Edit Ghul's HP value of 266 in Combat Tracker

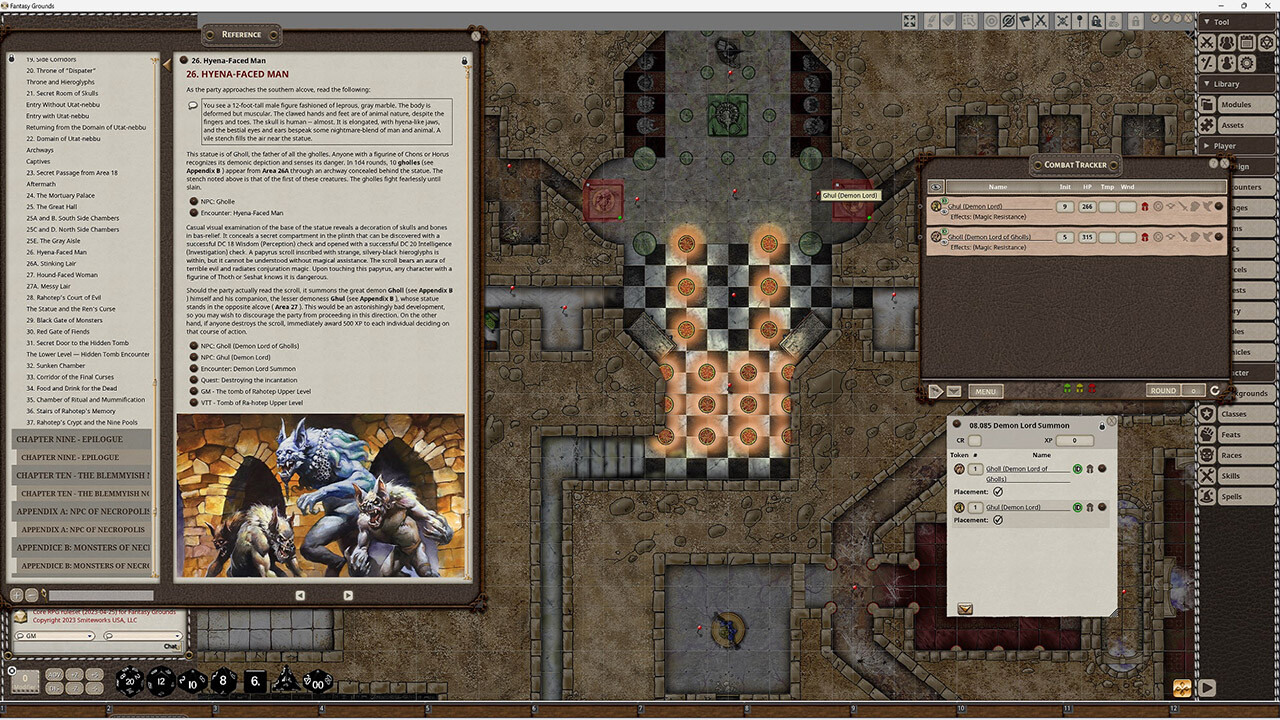click(1086, 206)
